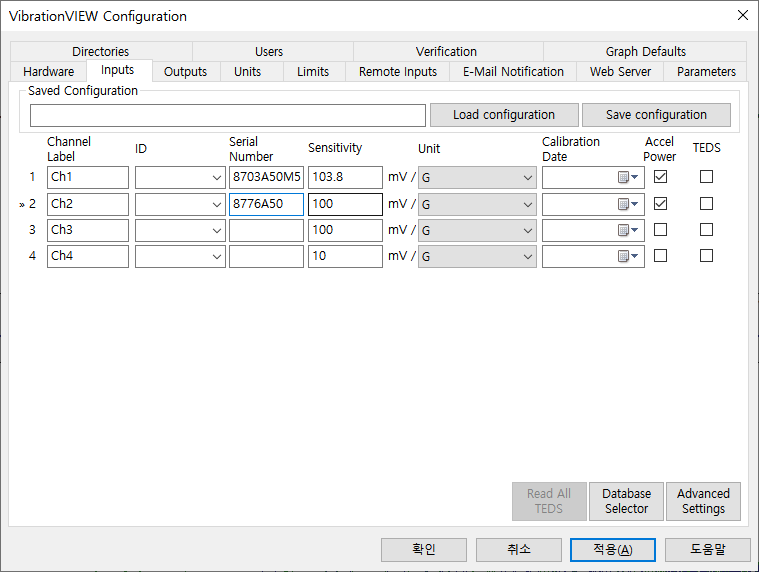The width and height of the screenshot is (759, 572).
Task: Switch to the Web Server tab
Action: [x=620, y=72]
